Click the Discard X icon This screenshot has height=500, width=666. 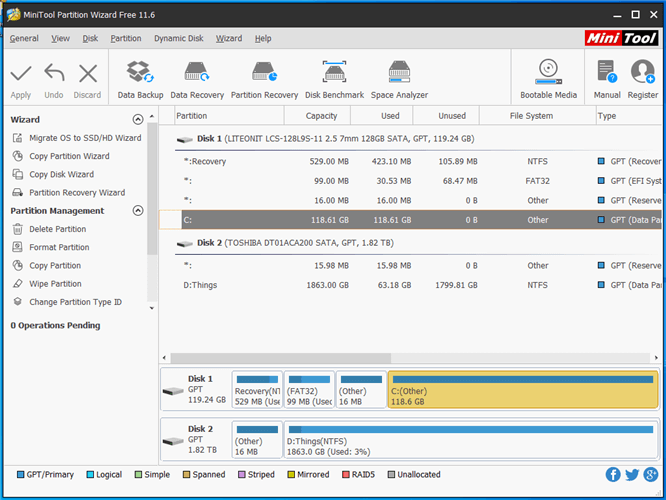pos(88,73)
